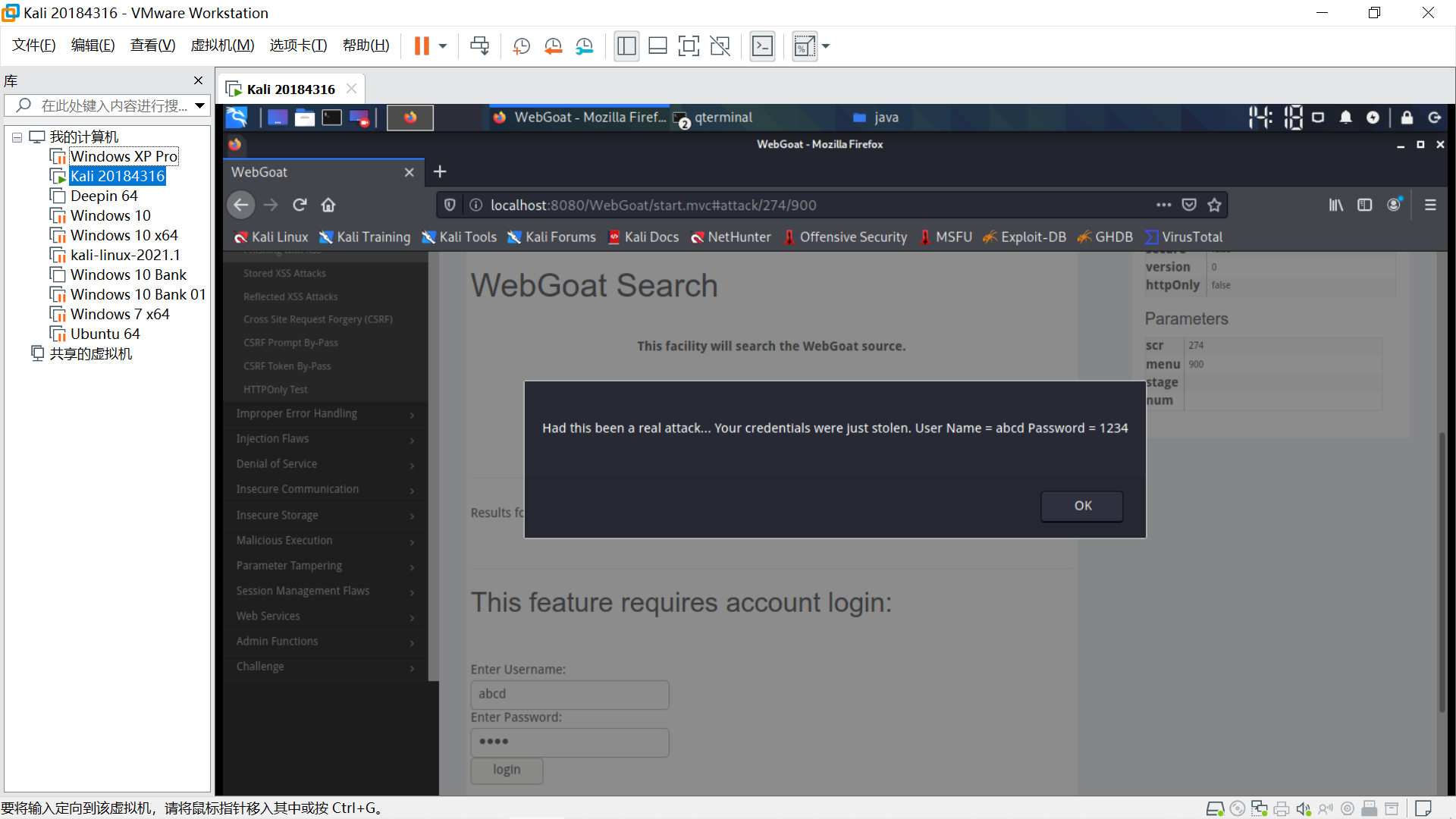Click Firefox home icon

[328, 205]
